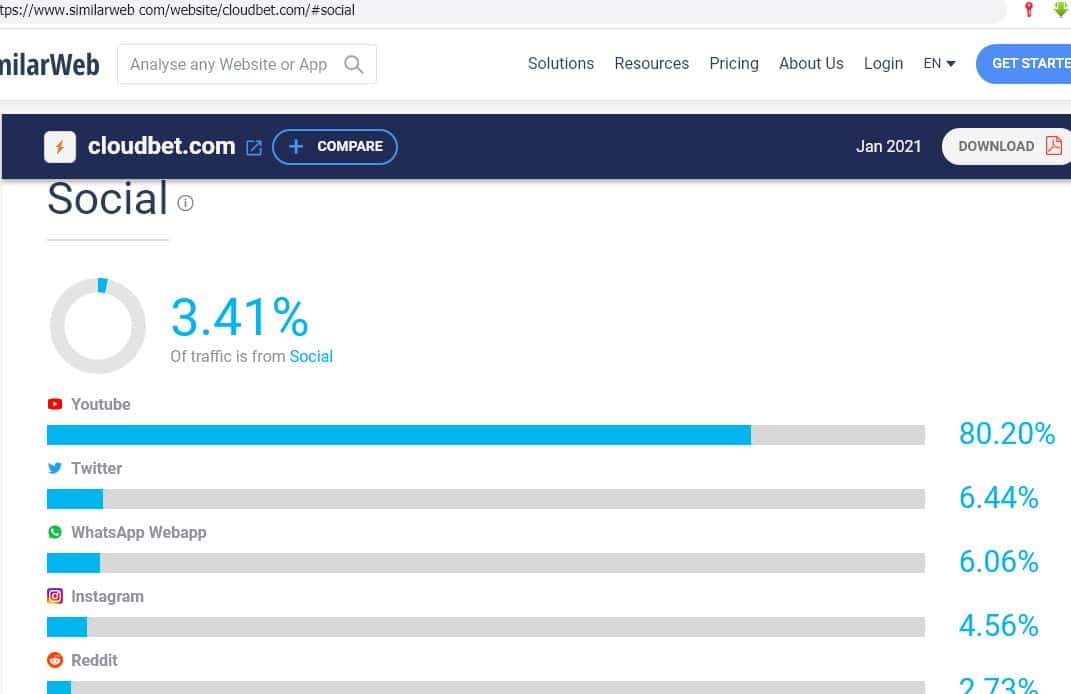
Task: Click the red key browser extension icon
Action: [x=1029, y=10]
